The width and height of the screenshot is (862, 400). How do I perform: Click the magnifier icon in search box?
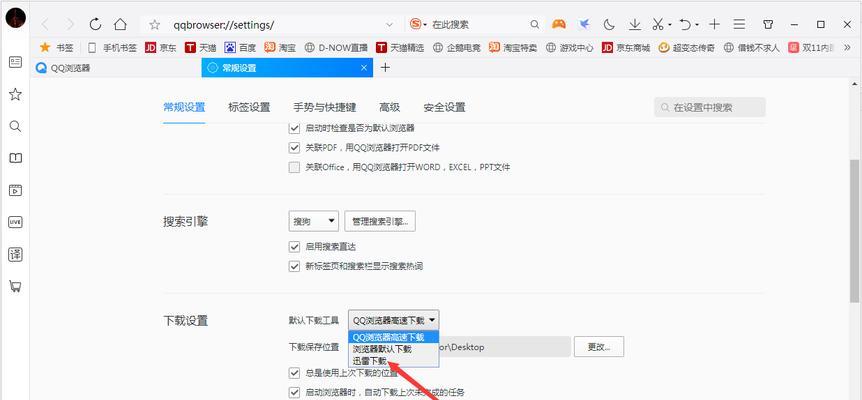coord(534,25)
